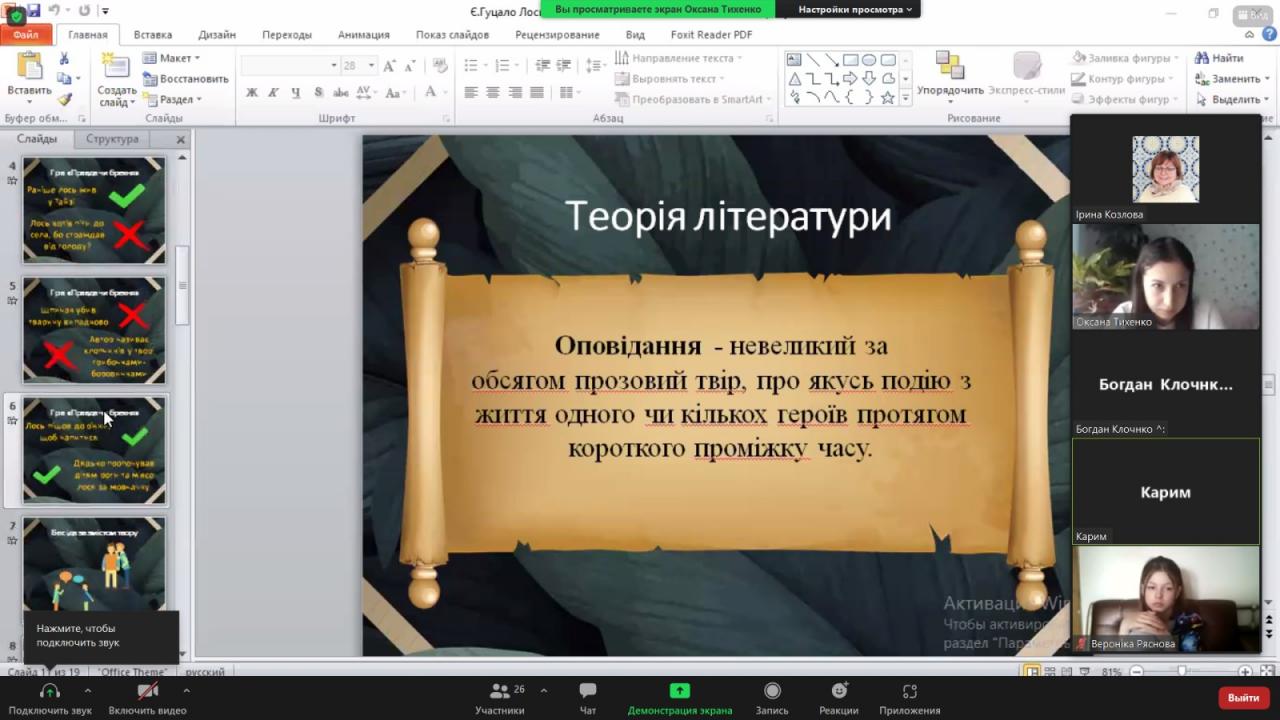
Task: Turn on video with Включить видео
Action: pyautogui.click(x=147, y=697)
